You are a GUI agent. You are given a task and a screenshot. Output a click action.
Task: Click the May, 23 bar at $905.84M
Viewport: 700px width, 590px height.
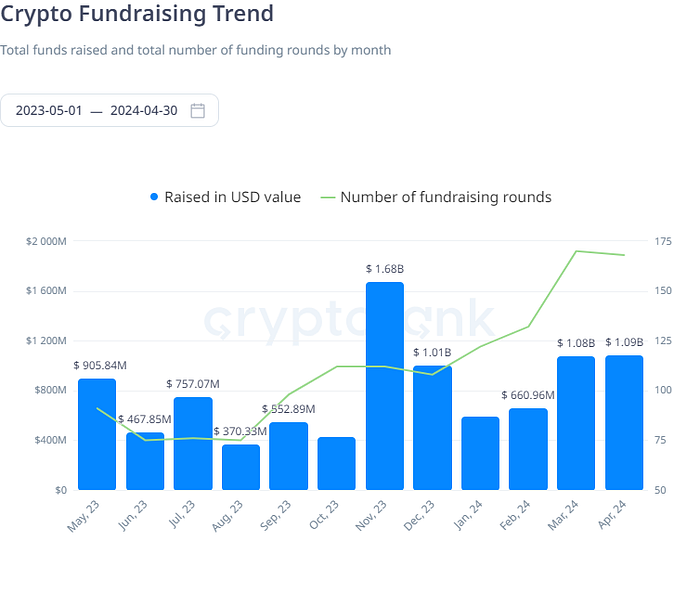97,434
